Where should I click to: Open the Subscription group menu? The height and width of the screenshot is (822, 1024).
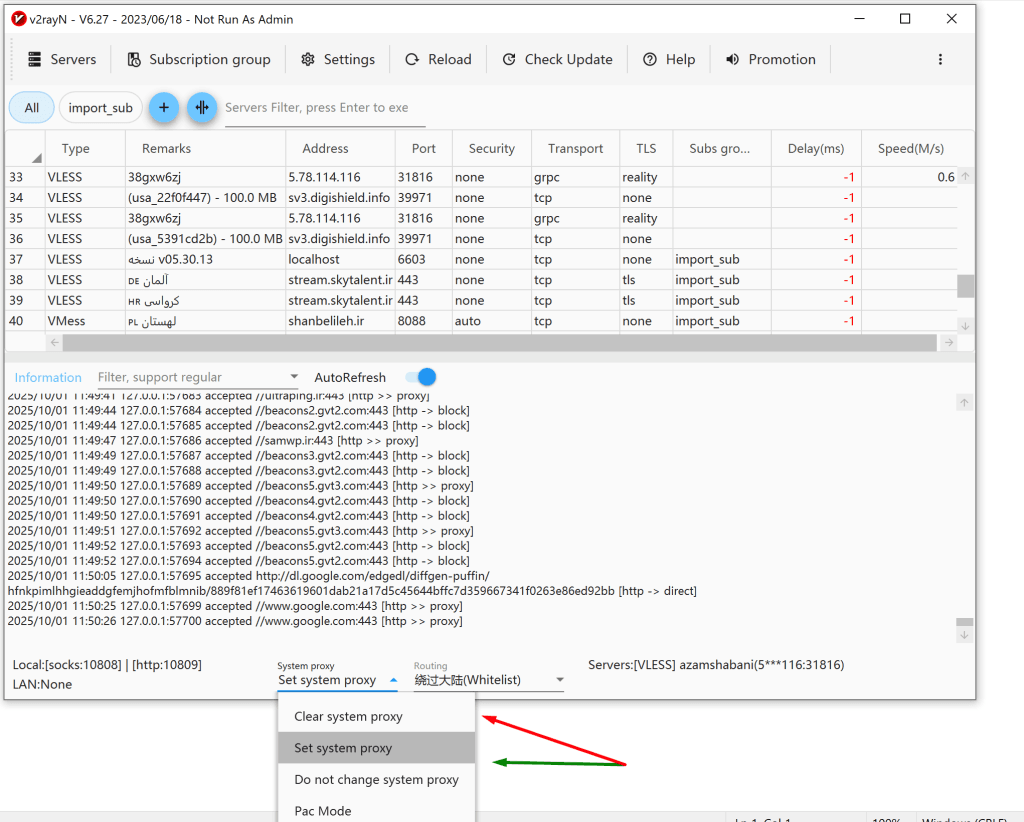click(198, 59)
